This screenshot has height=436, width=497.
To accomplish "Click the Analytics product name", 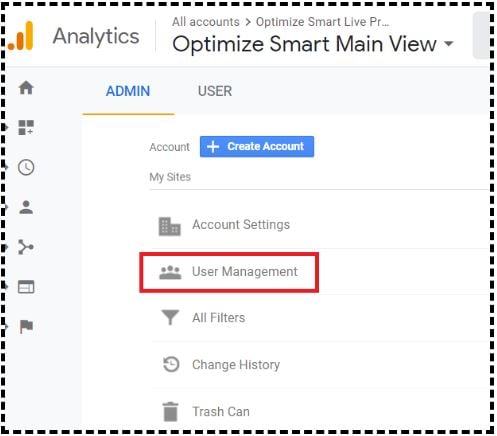I will [x=96, y=36].
